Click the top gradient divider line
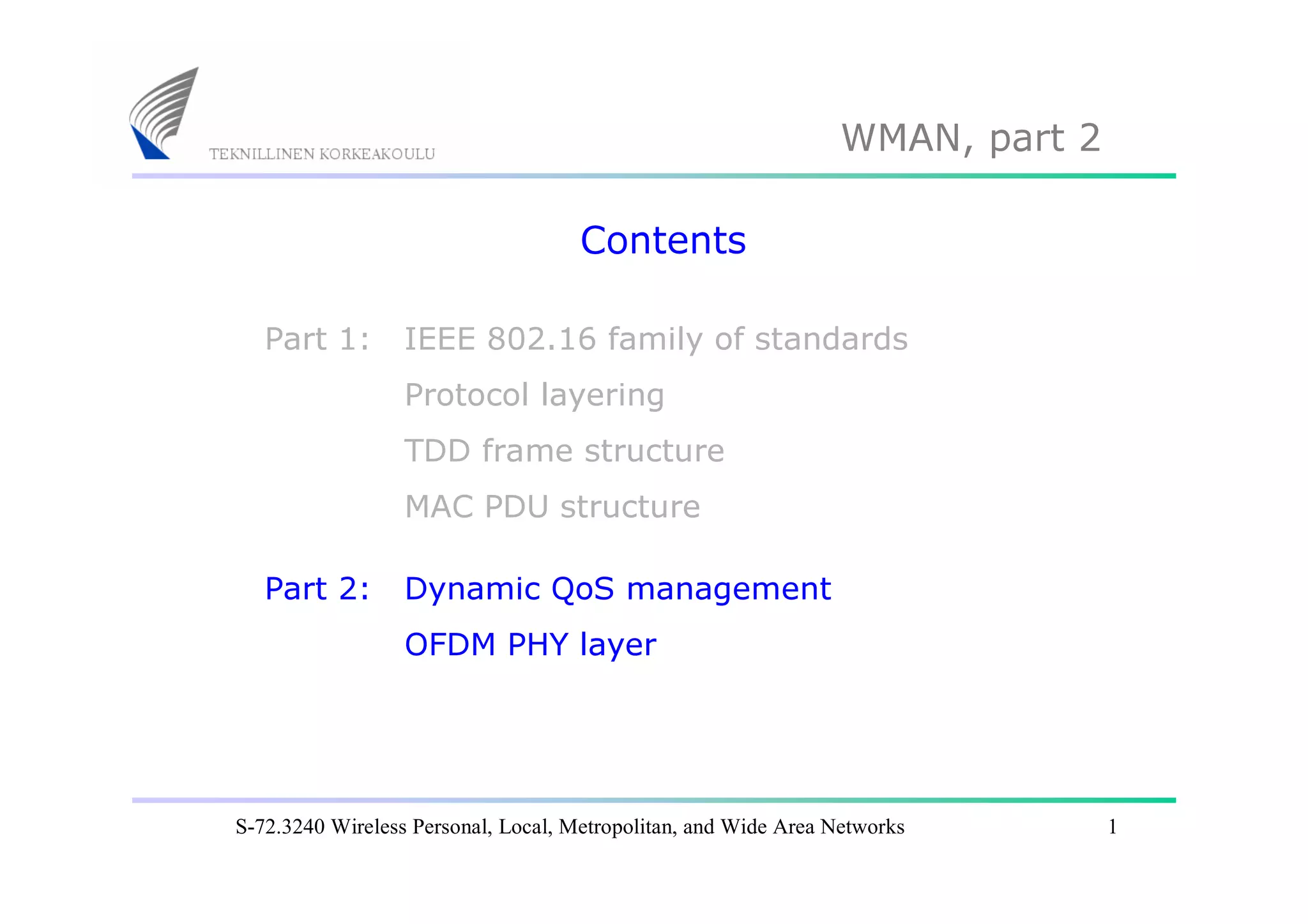1308x924 pixels. point(653,176)
